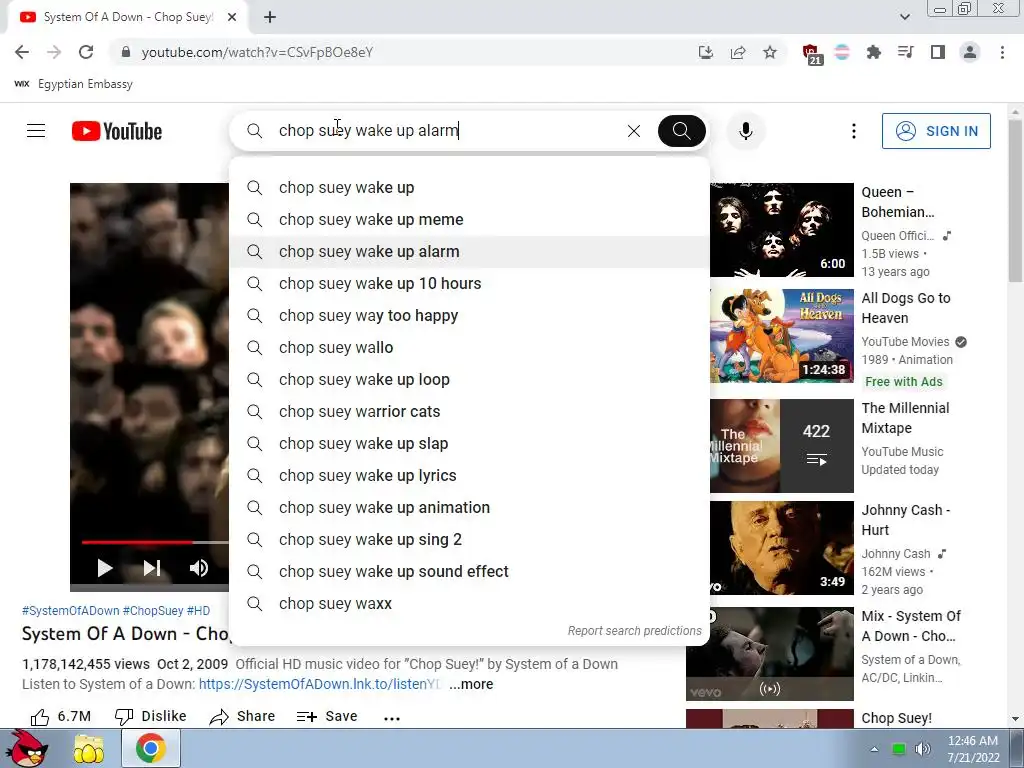
Task: Clear the search box with the X
Action: [x=633, y=131]
